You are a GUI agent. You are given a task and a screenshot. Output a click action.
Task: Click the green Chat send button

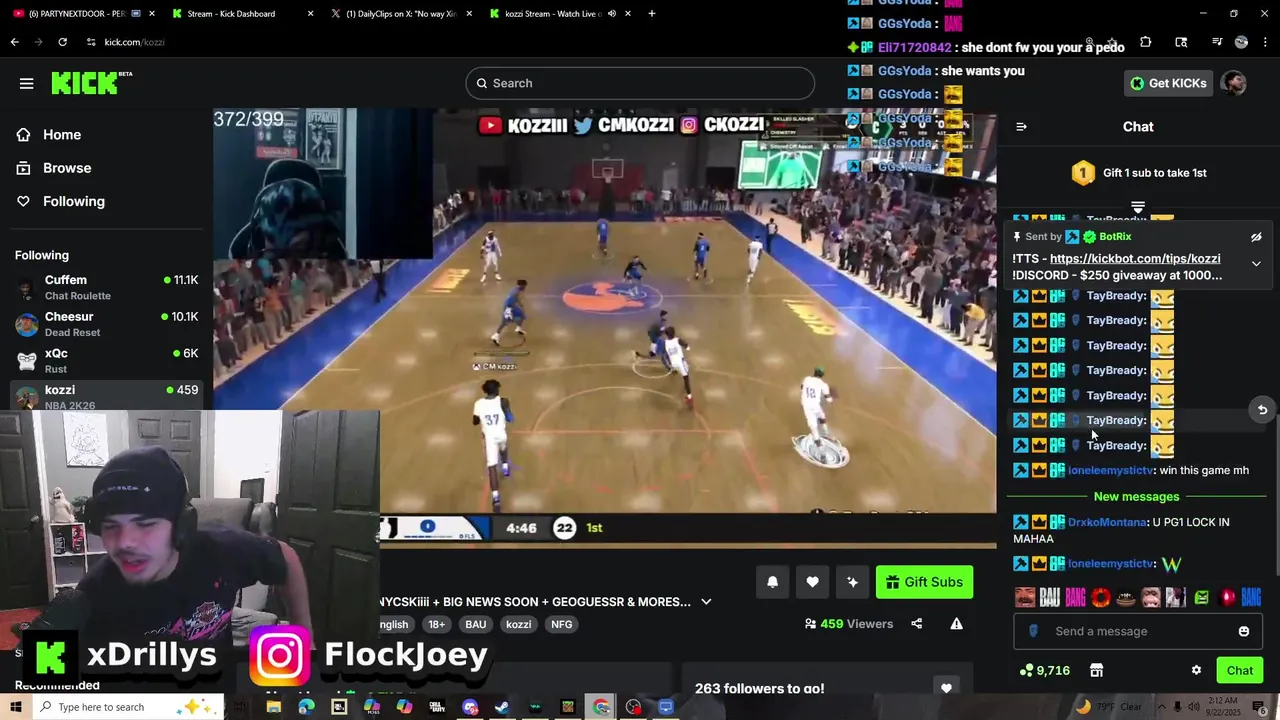pos(1240,671)
